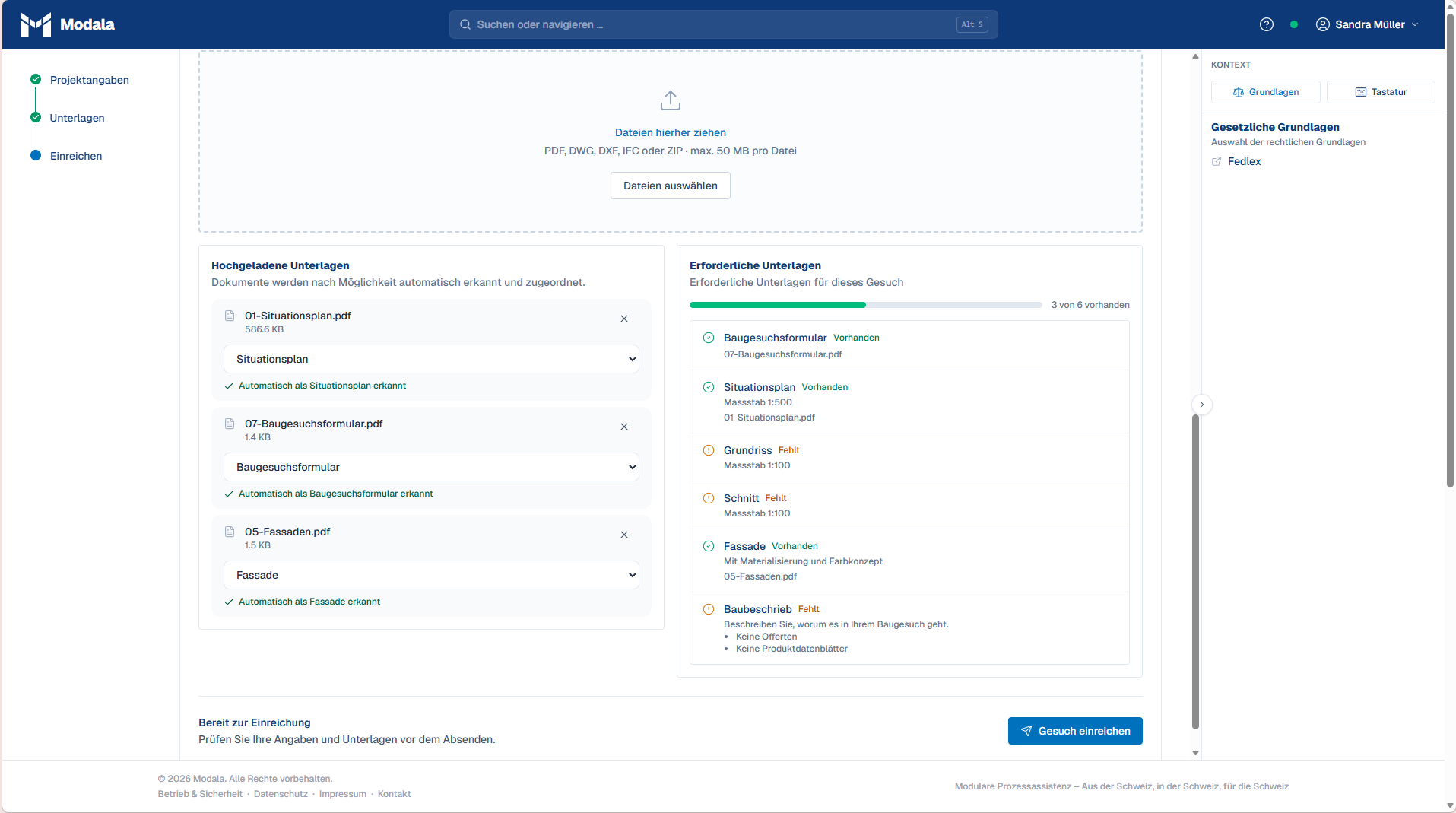Open the Datenschutz footer link
This screenshot has height=813, width=1456.
281,794
